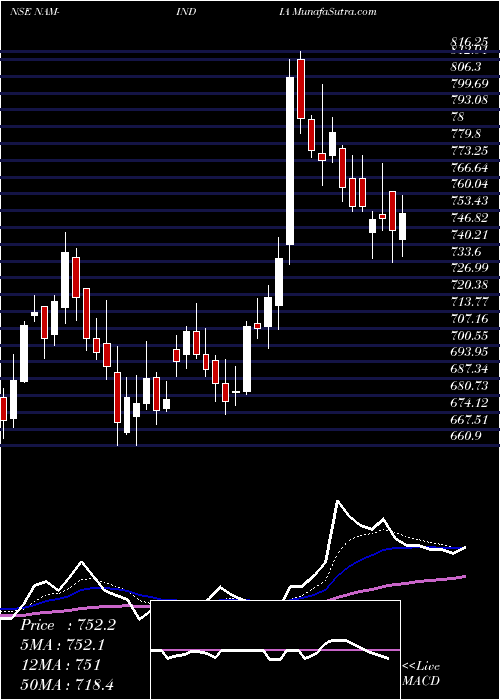Click the 707.16 price axis label
500x700 pixels.
470,318
